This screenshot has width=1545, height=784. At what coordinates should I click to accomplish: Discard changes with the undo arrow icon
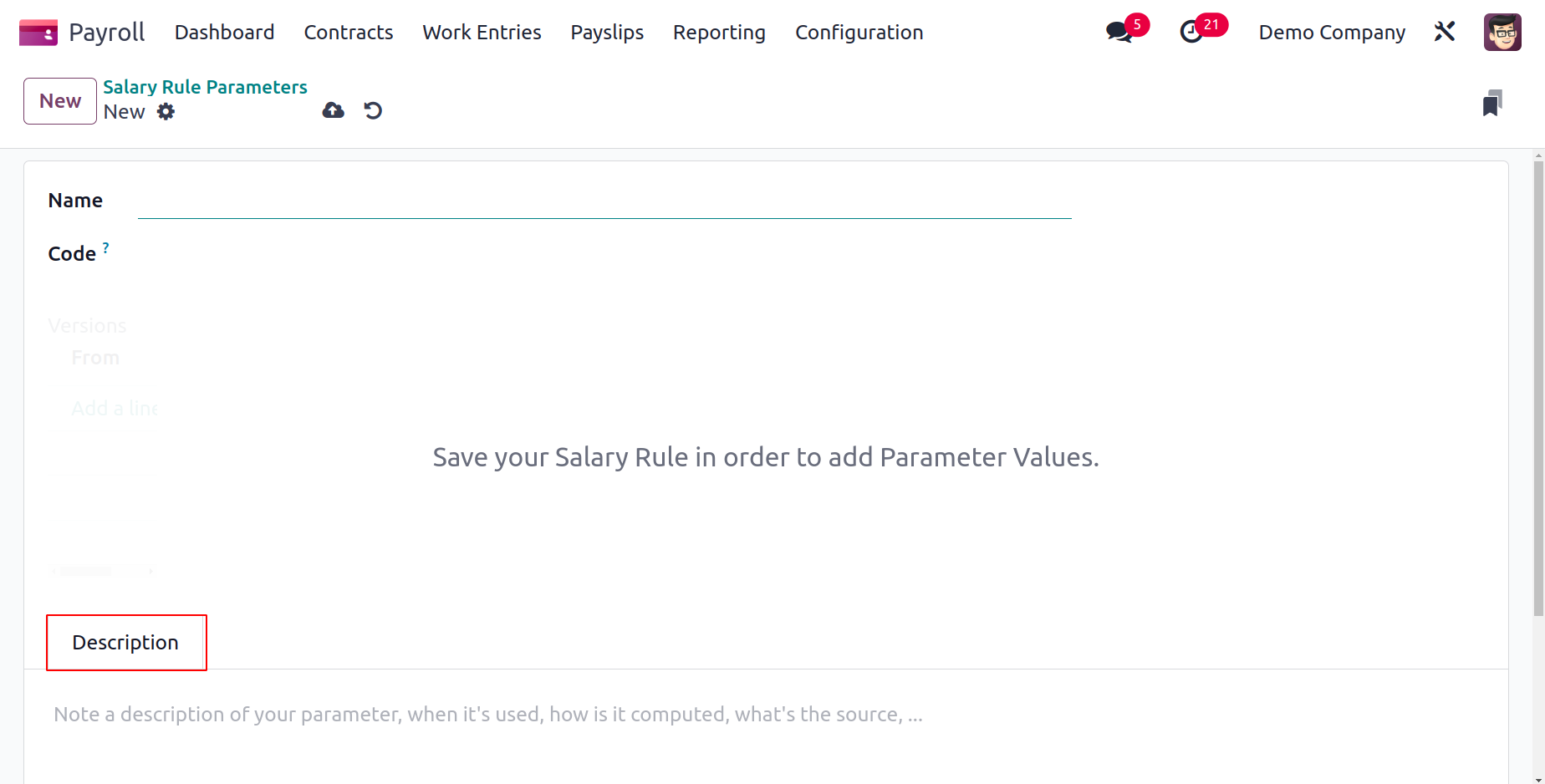373,110
